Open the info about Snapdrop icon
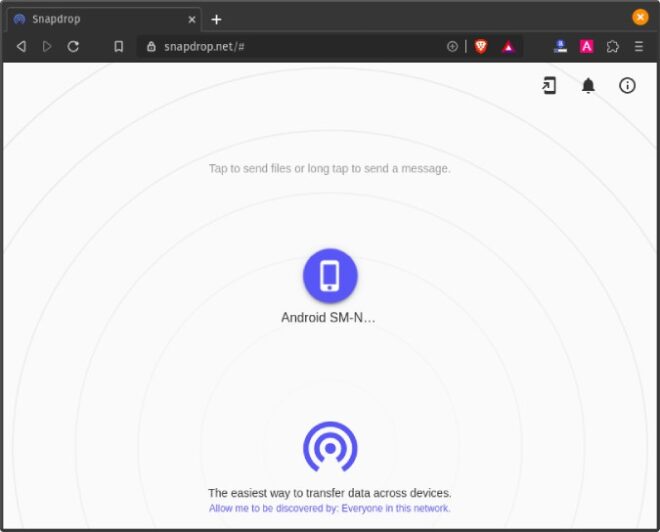 click(627, 85)
